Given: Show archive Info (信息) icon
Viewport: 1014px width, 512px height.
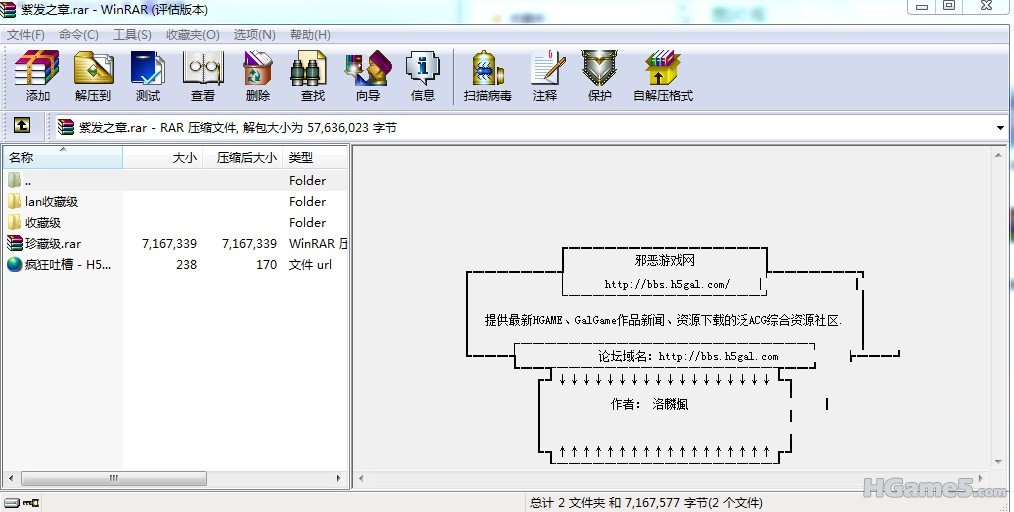Looking at the screenshot, I should pyautogui.click(x=422, y=76).
